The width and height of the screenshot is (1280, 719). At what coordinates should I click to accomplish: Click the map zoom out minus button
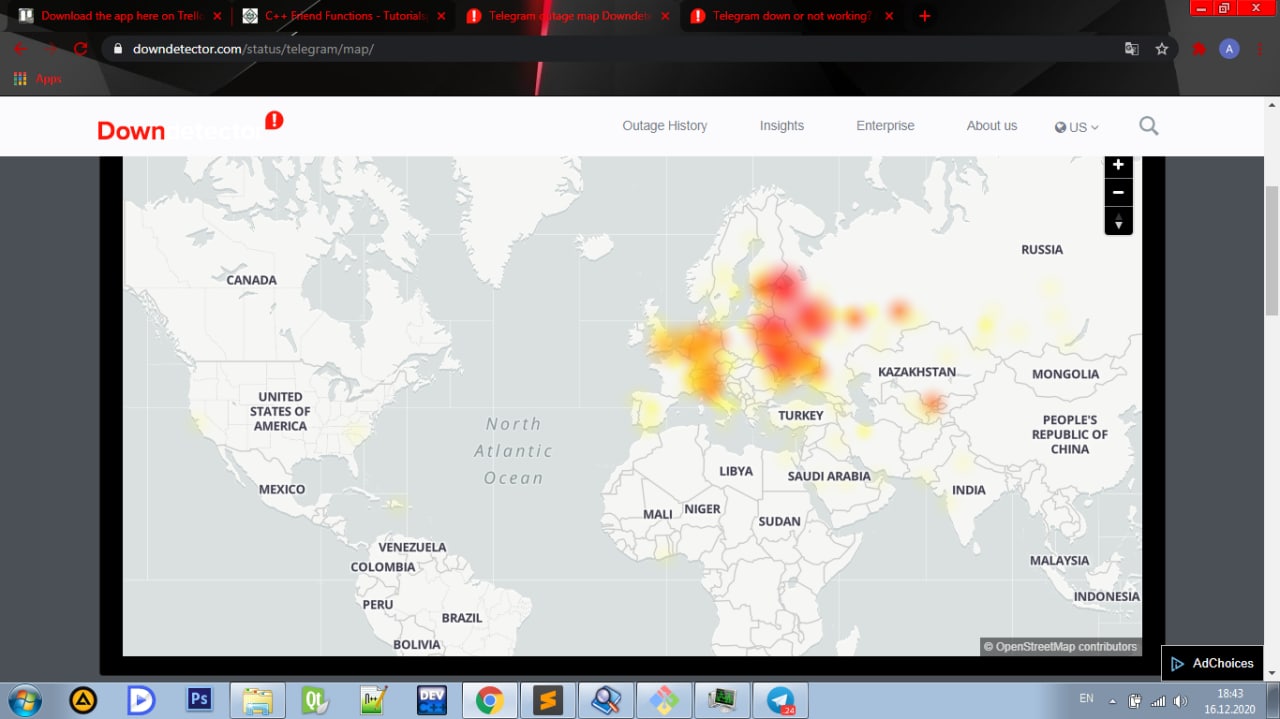click(1118, 193)
